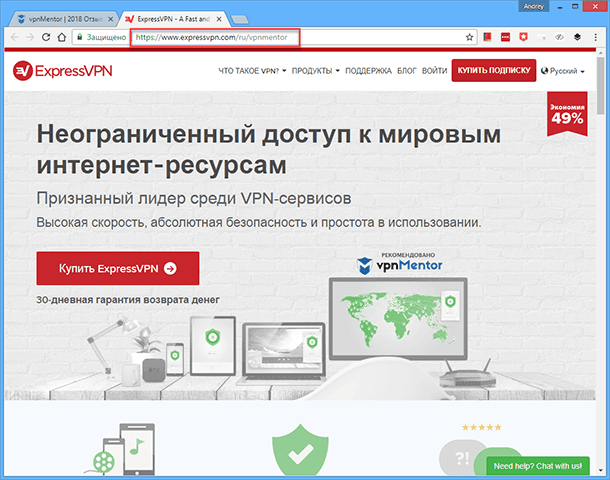This screenshot has height=480, width=610.
Task: Click the gray eye extension icon
Action: click(x=559, y=37)
